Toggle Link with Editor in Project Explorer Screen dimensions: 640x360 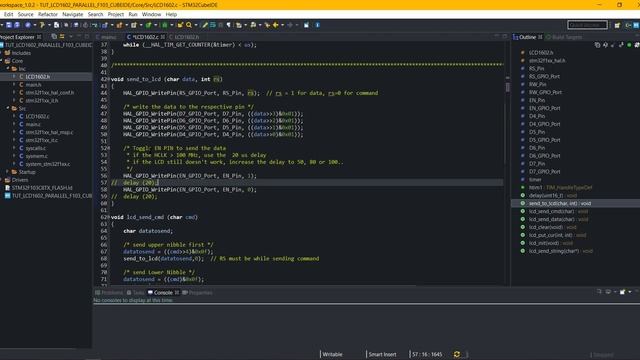pos(62,37)
